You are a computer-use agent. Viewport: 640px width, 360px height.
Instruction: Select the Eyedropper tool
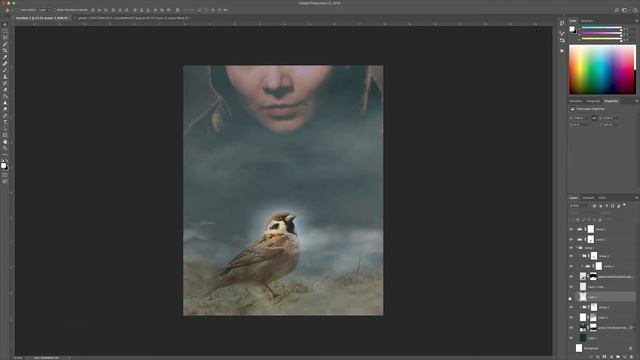[x=5, y=57]
